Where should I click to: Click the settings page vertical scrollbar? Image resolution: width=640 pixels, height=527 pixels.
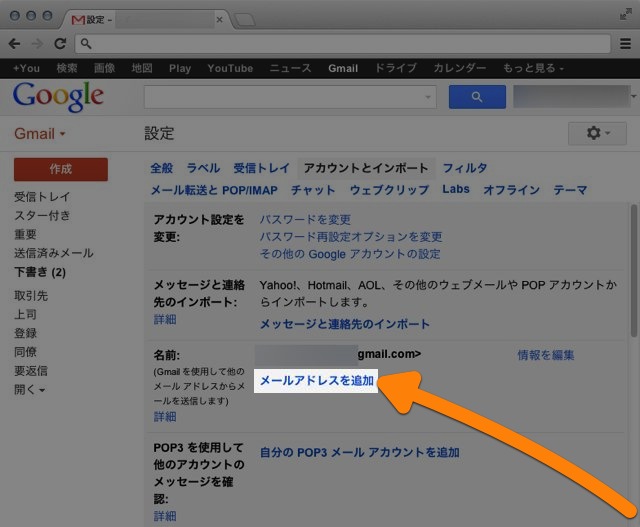click(634, 271)
